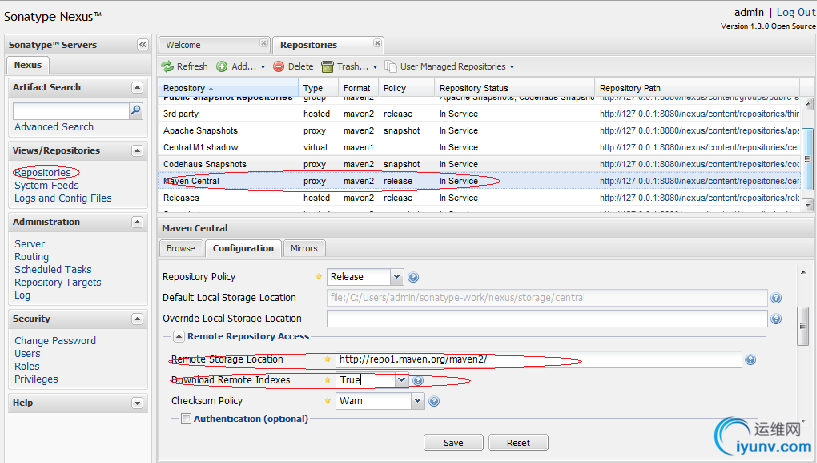Collapse the Security panel

pyautogui.click(x=137, y=319)
